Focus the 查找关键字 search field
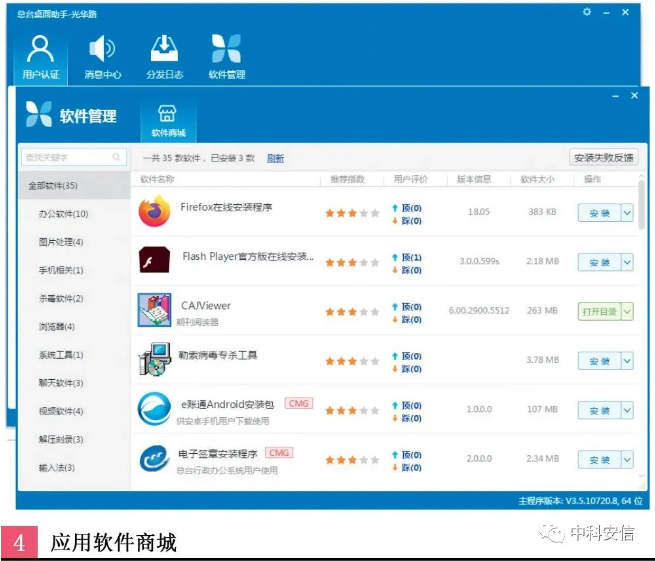The image size is (655, 561). pos(74,157)
